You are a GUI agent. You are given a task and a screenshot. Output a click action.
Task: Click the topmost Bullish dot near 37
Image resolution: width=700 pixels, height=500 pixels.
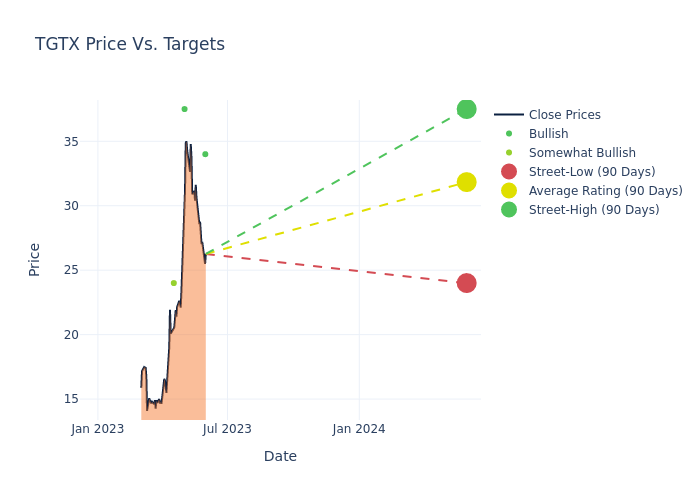tap(184, 109)
